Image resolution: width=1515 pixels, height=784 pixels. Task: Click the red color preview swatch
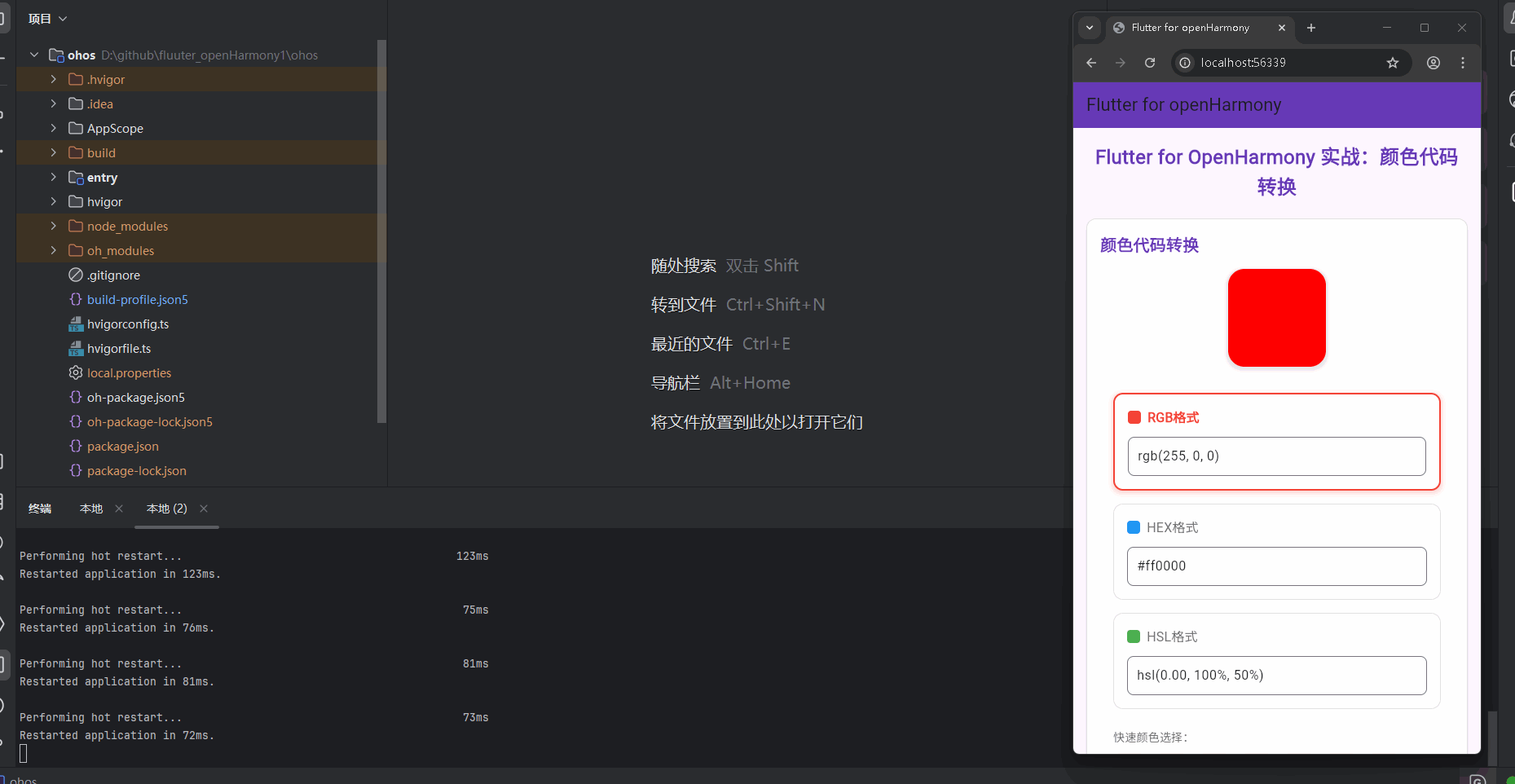(x=1277, y=318)
